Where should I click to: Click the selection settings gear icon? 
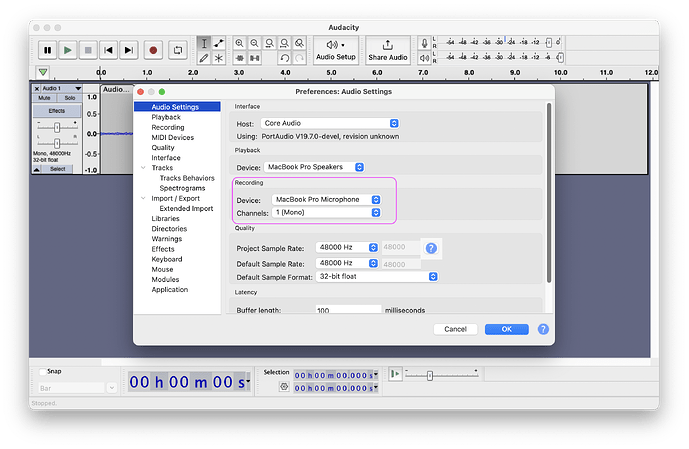[284, 387]
